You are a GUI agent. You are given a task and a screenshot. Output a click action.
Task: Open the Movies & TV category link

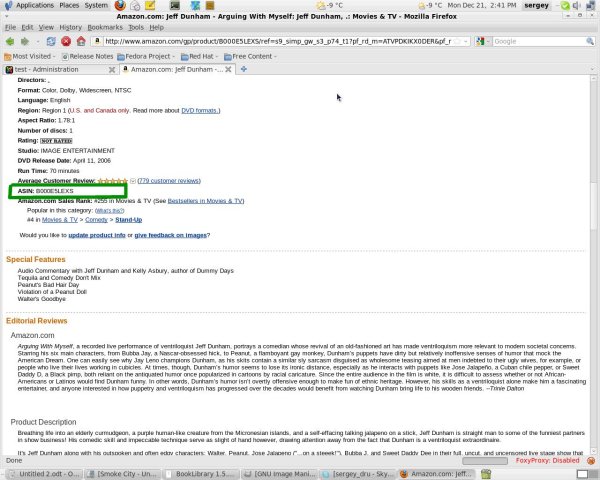[60, 220]
